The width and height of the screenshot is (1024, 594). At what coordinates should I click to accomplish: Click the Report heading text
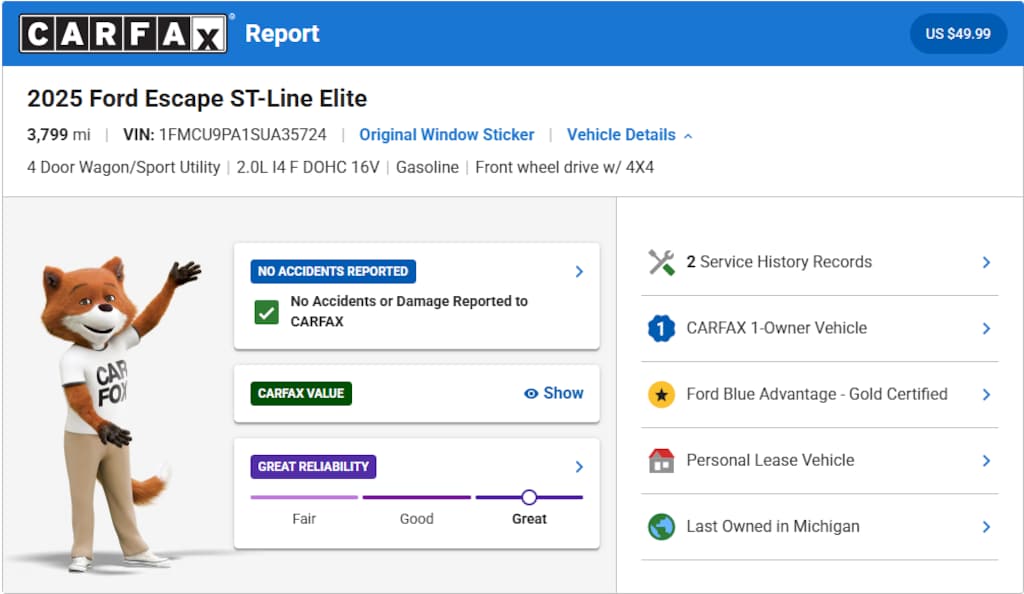pos(282,33)
